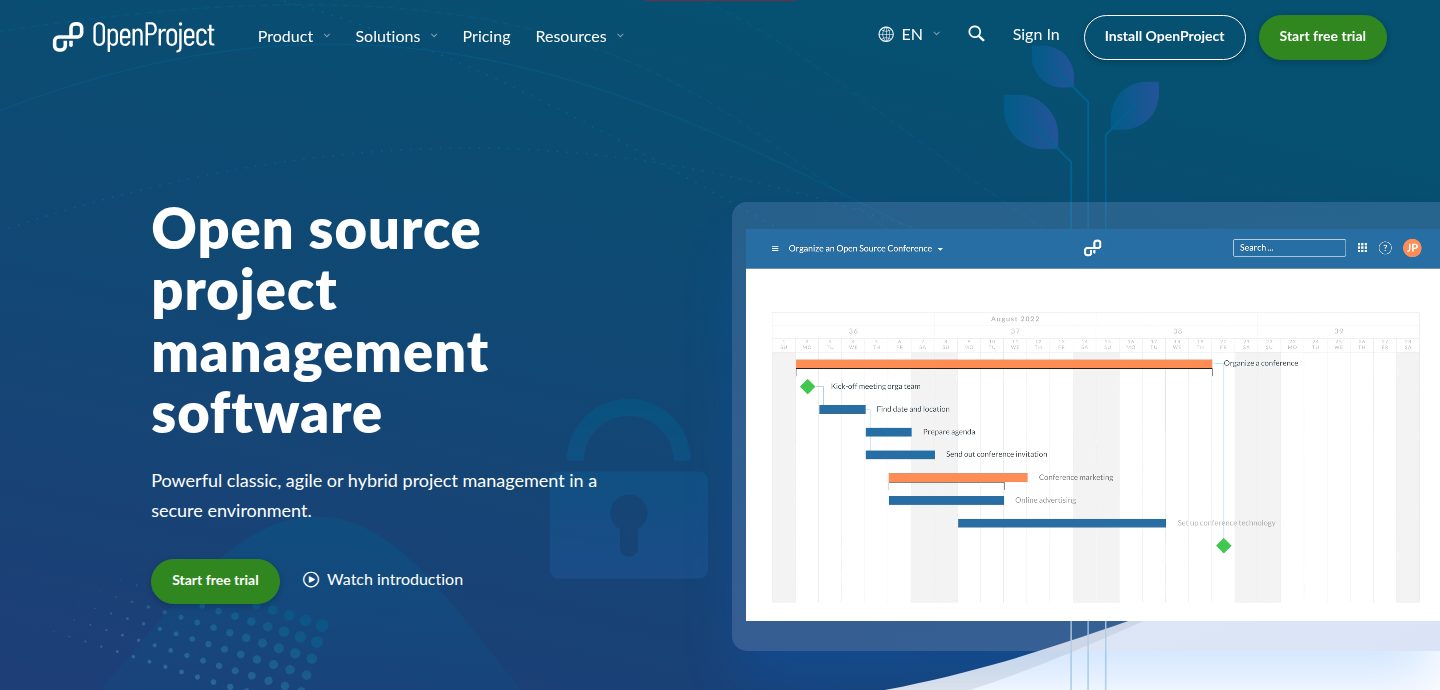Viewport: 1440px width, 690px height.
Task: Open the search magnifier icon in the navbar
Action: coord(977,34)
